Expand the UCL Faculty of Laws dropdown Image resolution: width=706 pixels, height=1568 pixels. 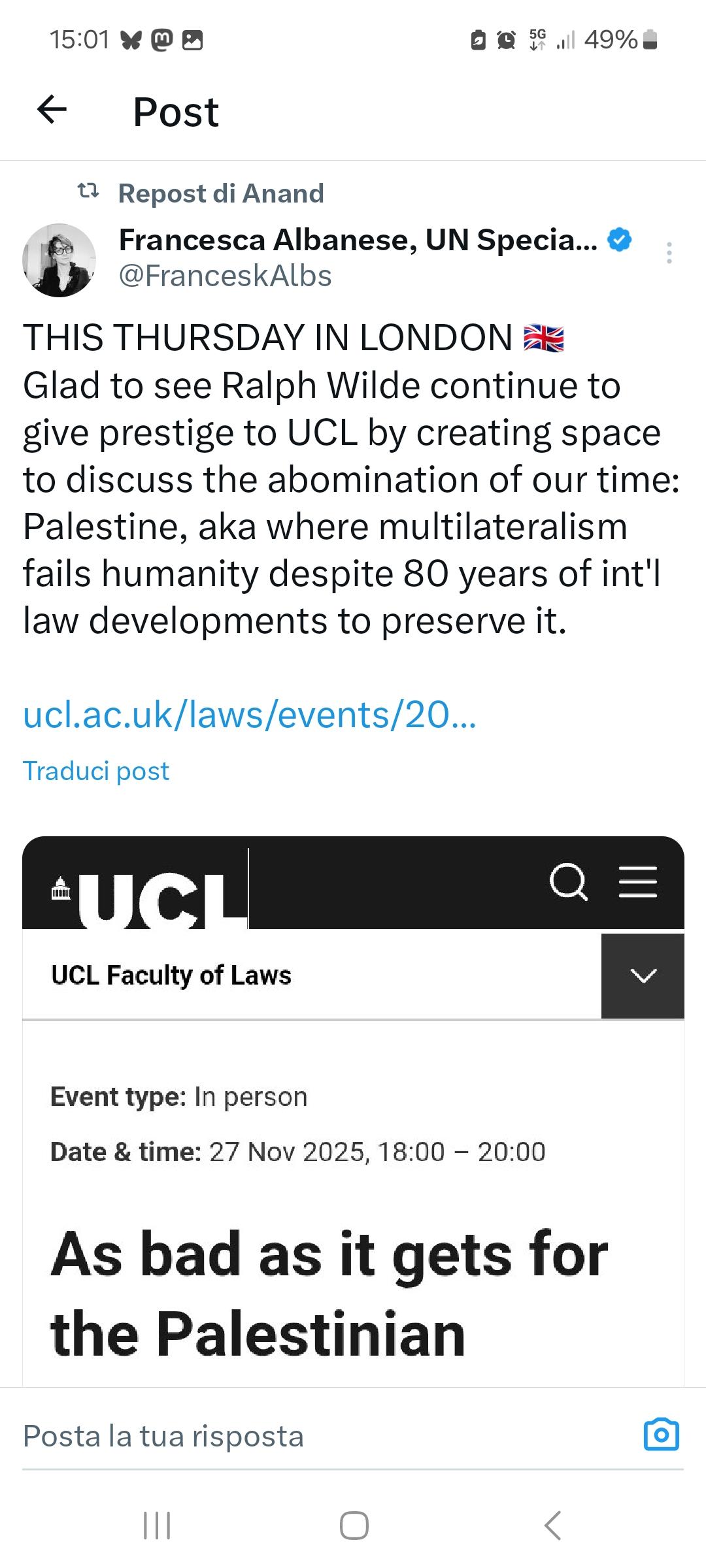point(643,975)
